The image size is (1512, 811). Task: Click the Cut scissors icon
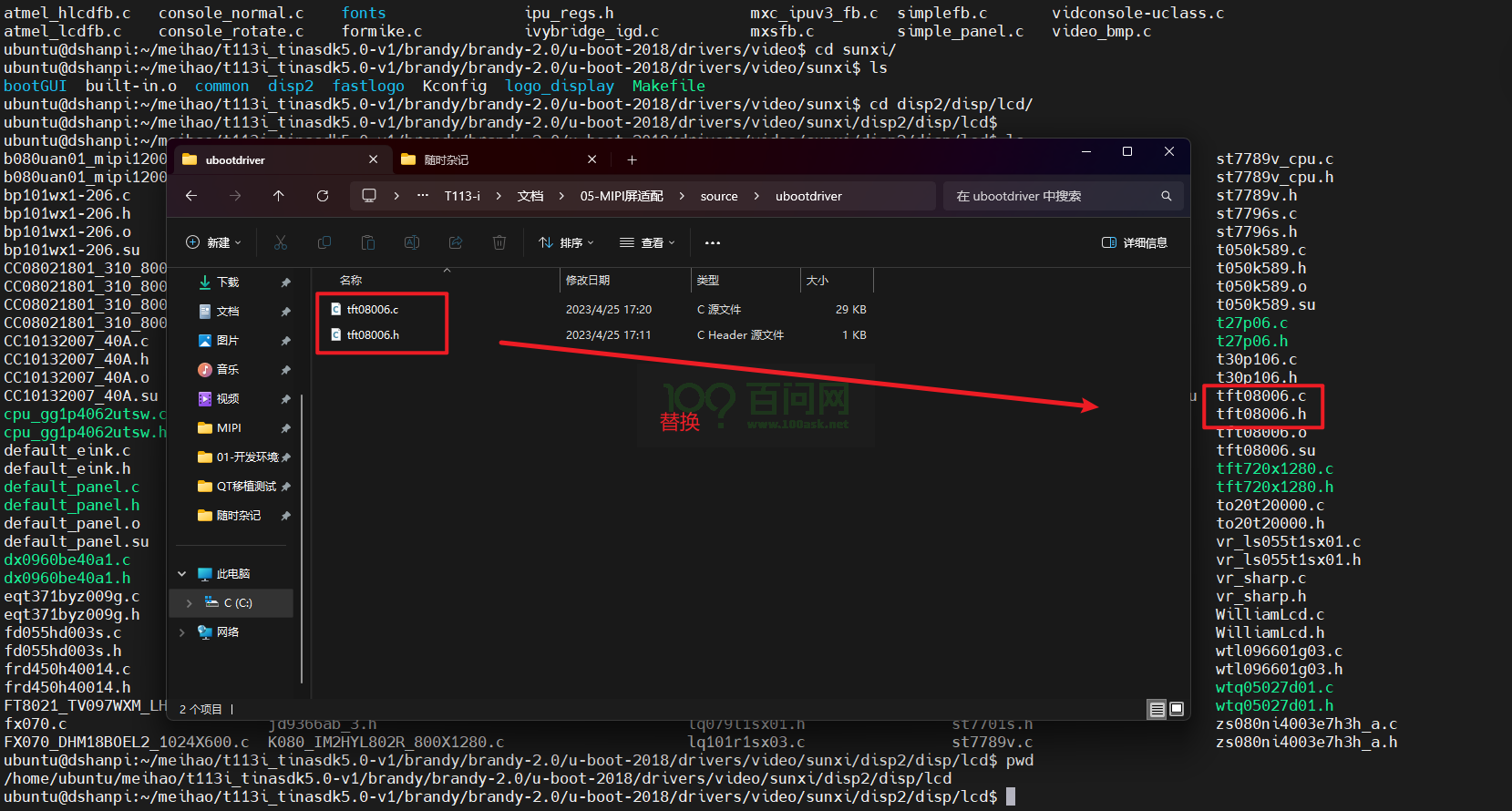point(281,242)
